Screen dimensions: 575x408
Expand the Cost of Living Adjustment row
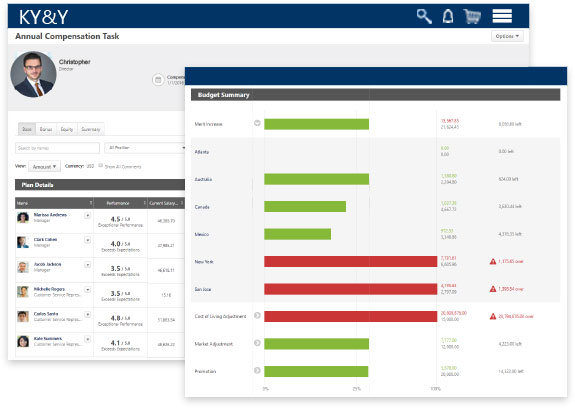coord(257,315)
